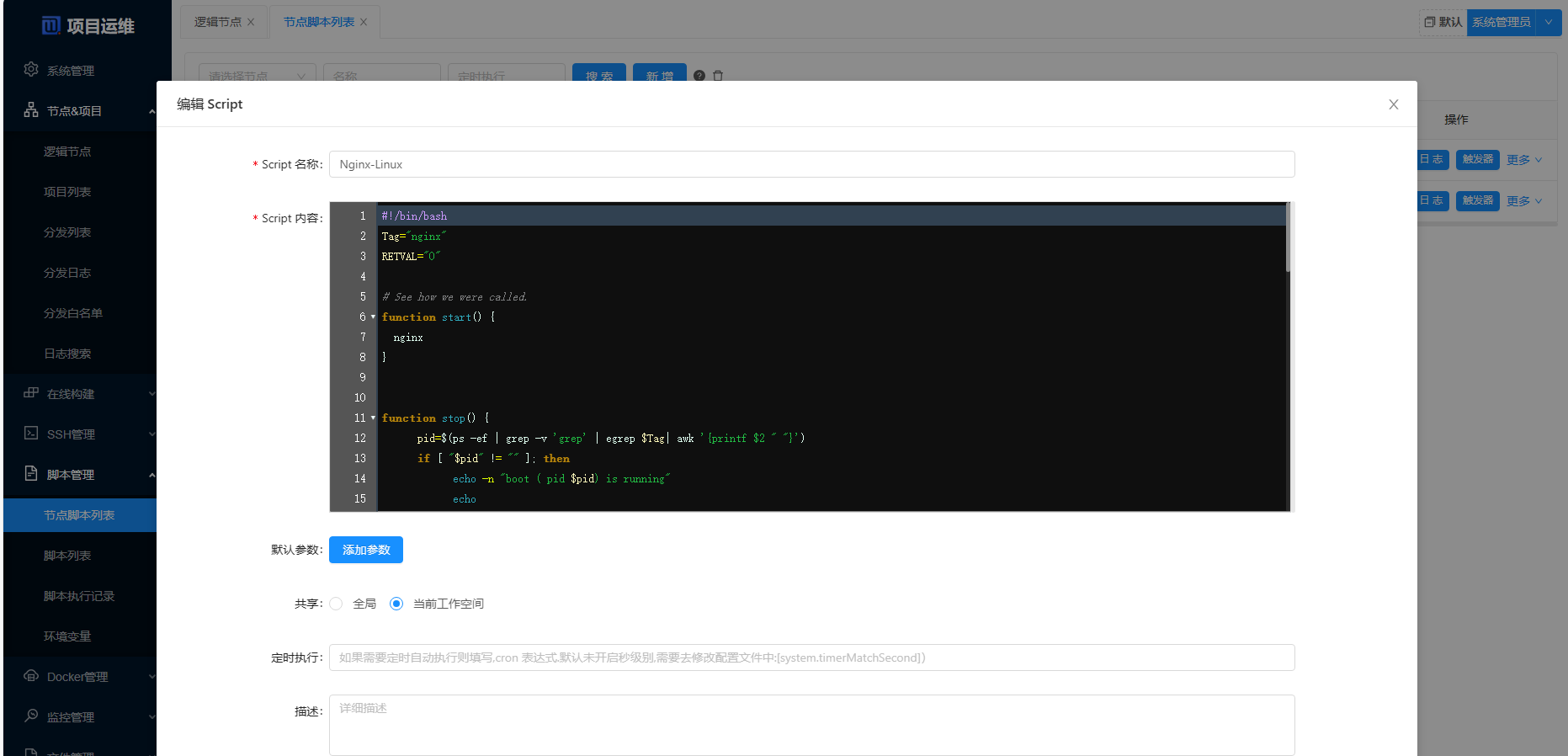Click the Docker管理 sidebar icon

pyautogui.click(x=31, y=676)
